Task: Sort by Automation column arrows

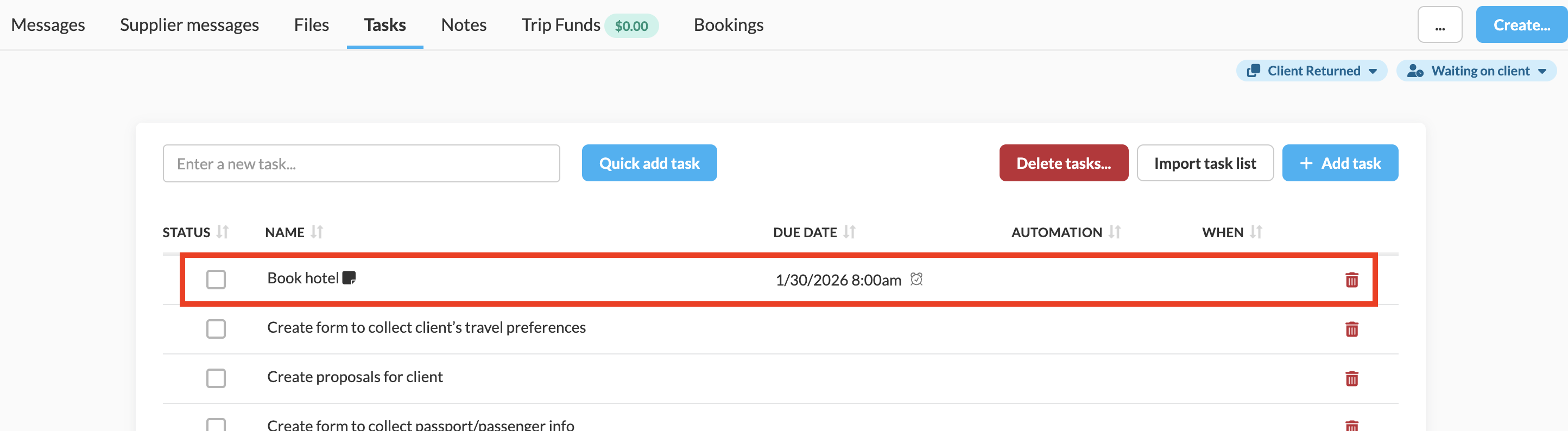Action: click(1114, 232)
